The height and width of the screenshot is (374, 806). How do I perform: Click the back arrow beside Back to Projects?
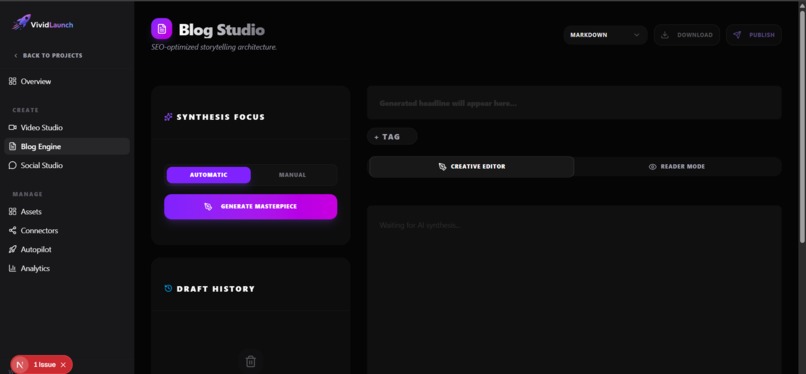(15, 55)
